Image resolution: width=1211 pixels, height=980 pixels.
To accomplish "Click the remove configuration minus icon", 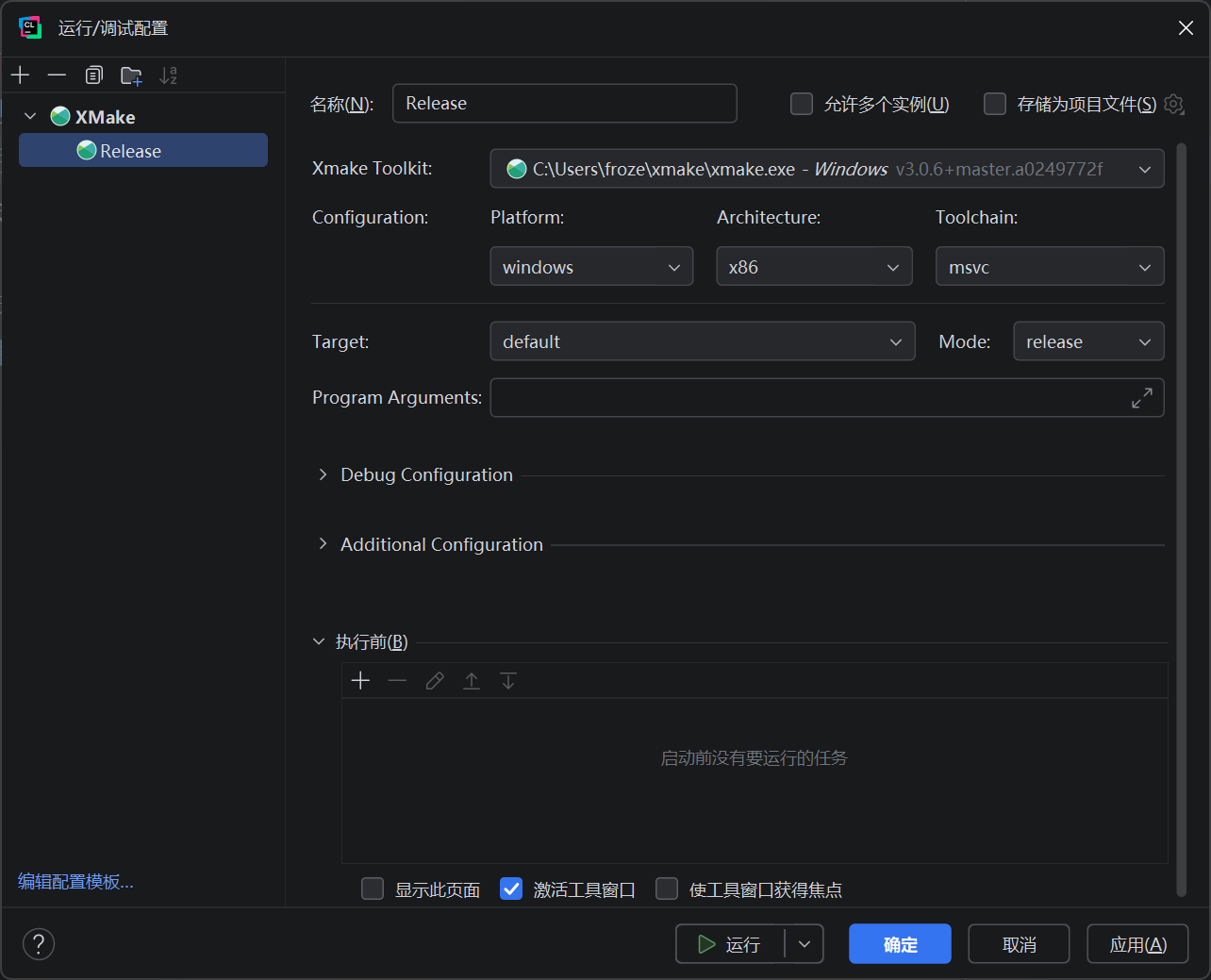I will (57, 75).
